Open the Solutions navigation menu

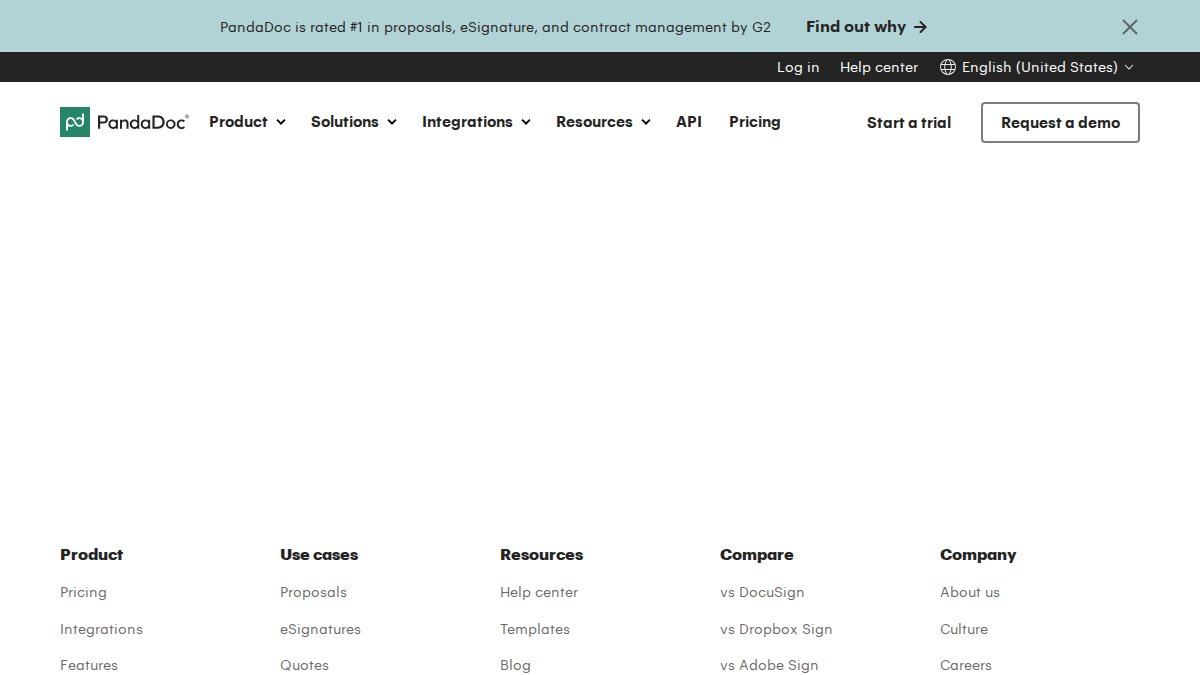pyautogui.click(x=354, y=122)
